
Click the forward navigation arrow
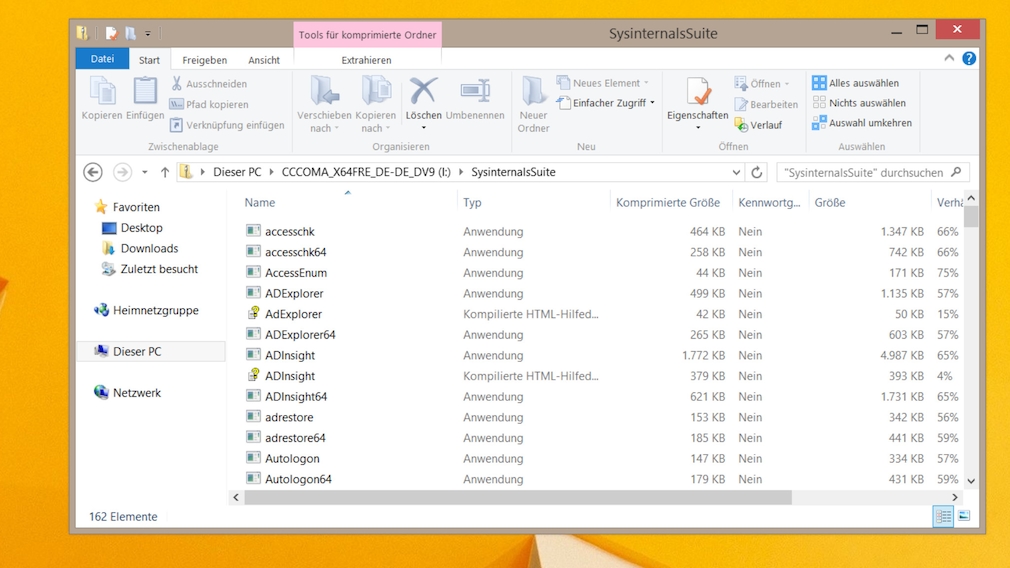[x=122, y=172]
